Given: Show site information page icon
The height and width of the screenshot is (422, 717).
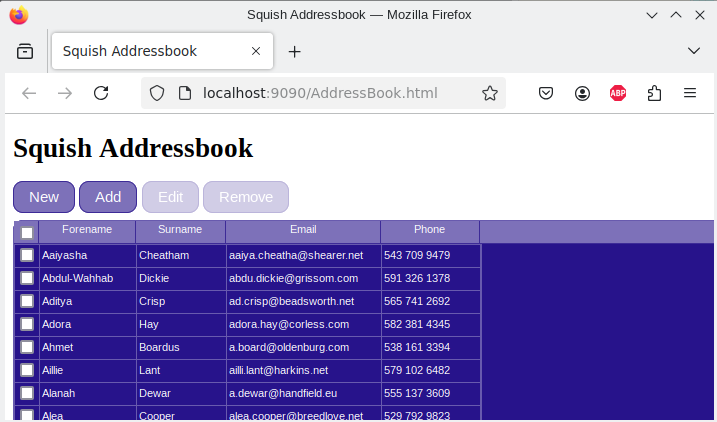Looking at the screenshot, I should coord(185,93).
